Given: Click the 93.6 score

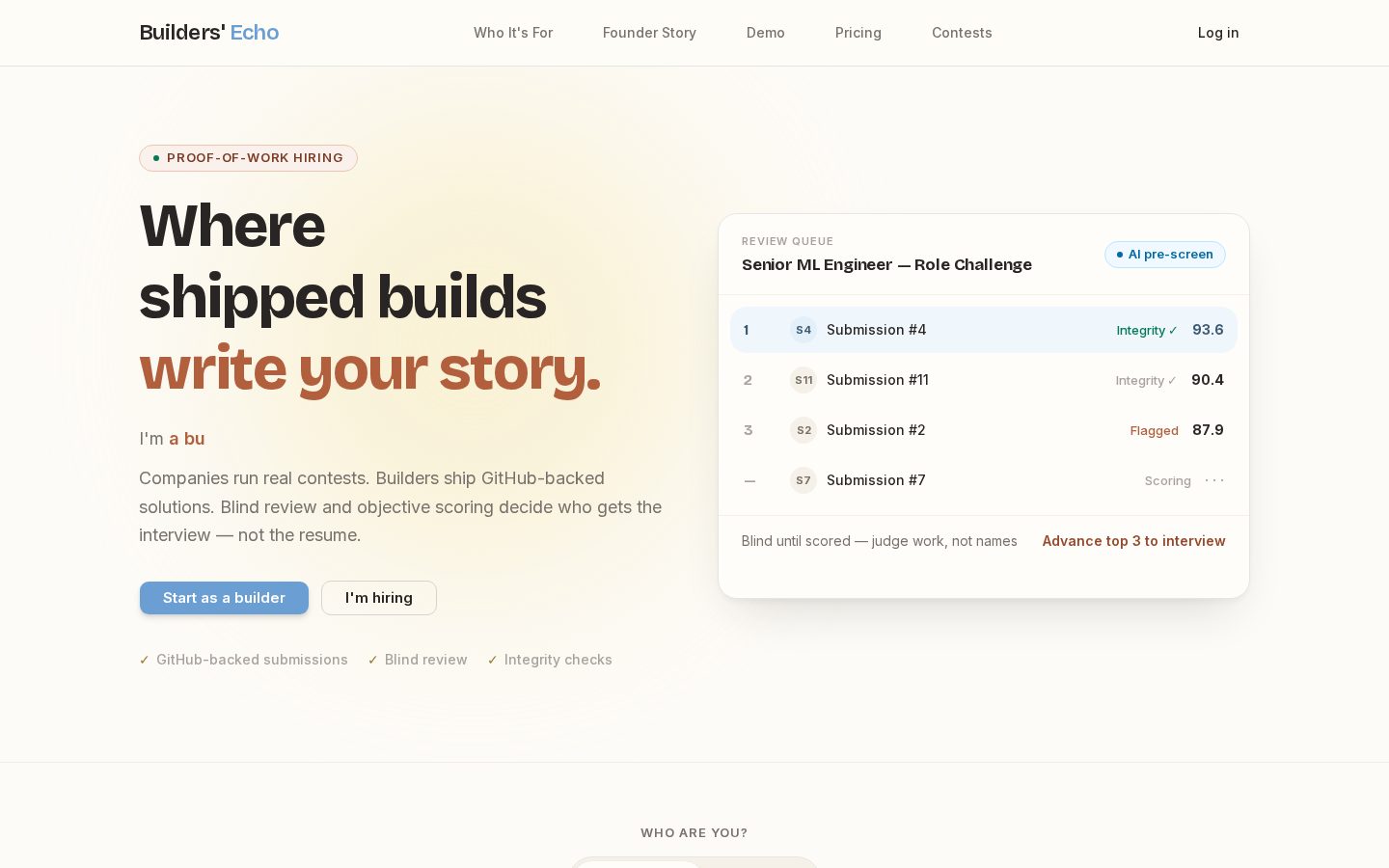Looking at the screenshot, I should pos(1208,330).
